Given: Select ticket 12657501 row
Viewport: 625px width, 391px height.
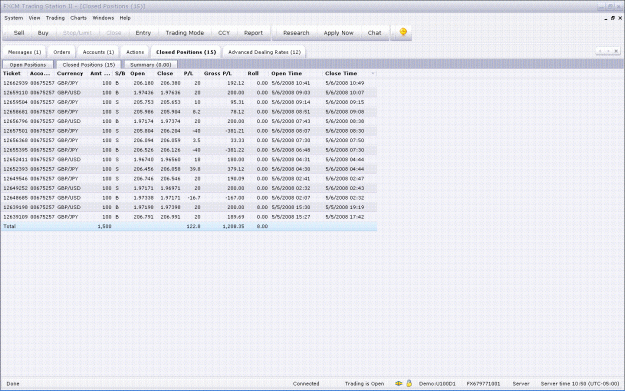Looking at the screenshot, I should [189, 131].
